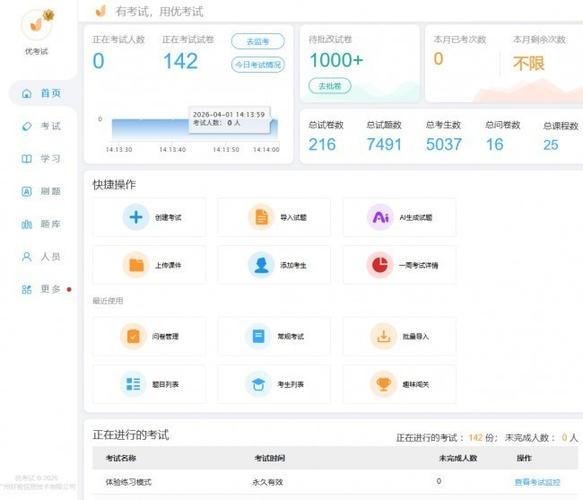583x500 pixels.
Task: Click the 一周考试详情 label
Action: [418, 265]
